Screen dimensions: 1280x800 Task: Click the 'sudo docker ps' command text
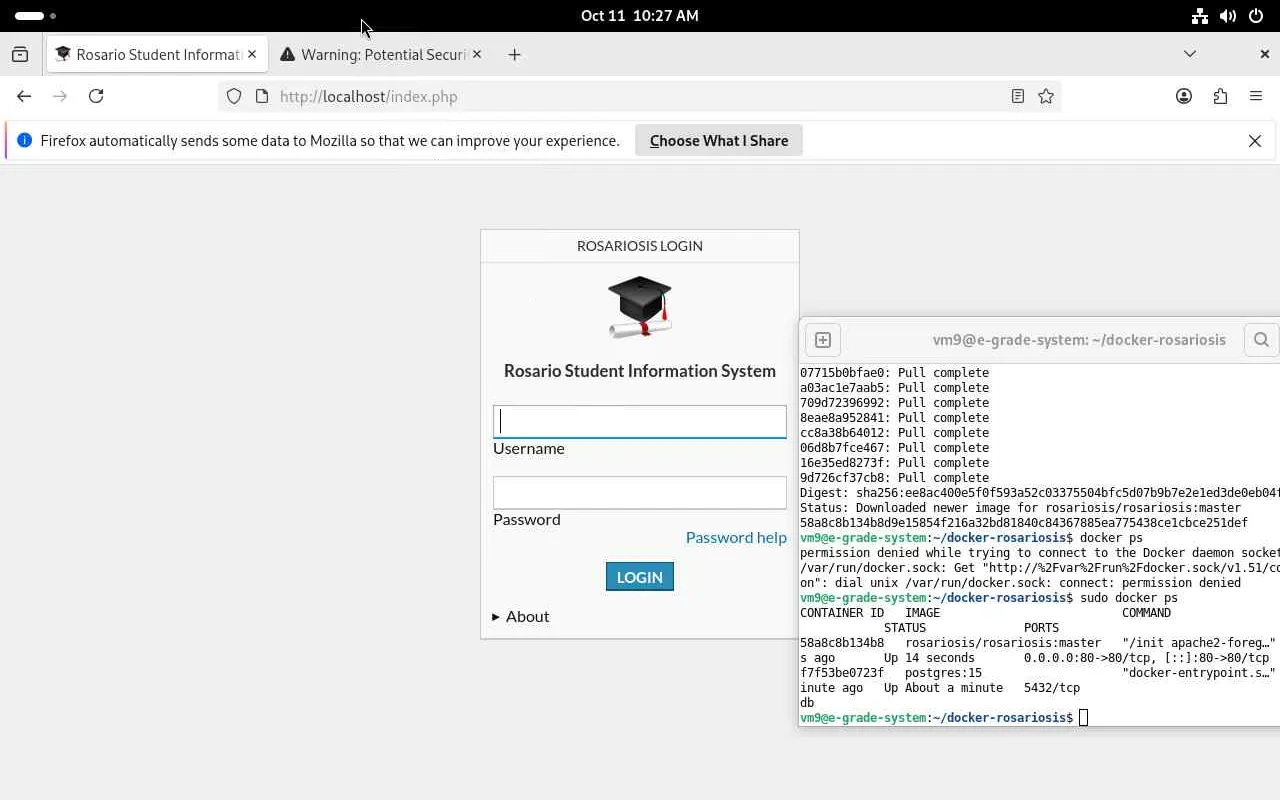(1129, 598)
